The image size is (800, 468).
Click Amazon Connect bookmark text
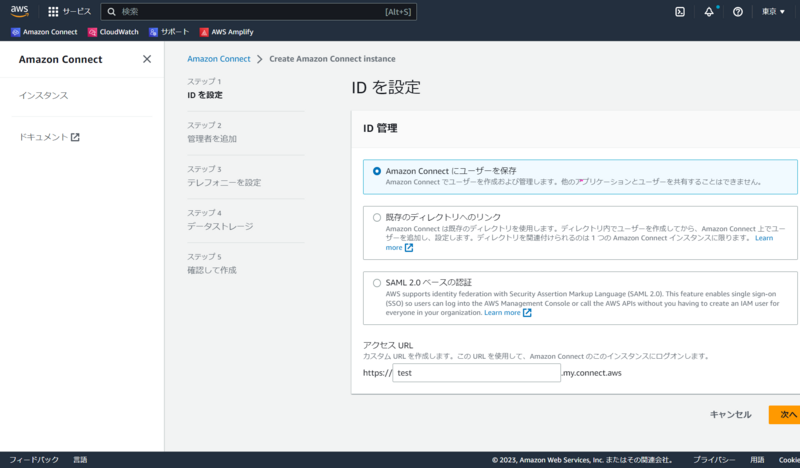[50, 32]
